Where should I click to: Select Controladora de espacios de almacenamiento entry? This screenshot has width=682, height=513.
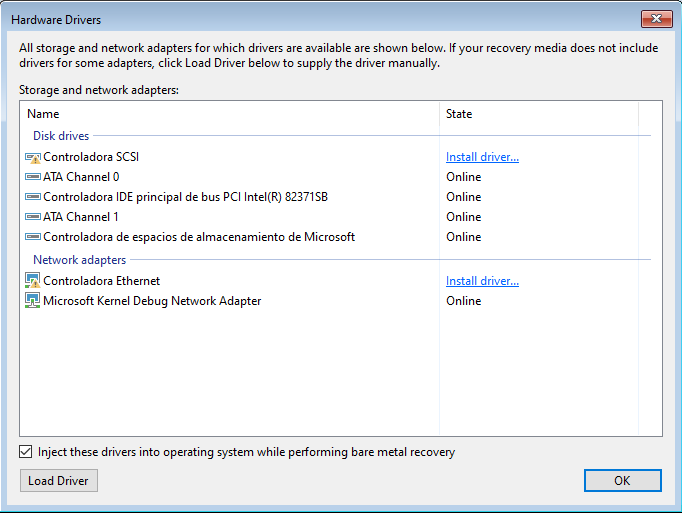click(x=199, y=237)
